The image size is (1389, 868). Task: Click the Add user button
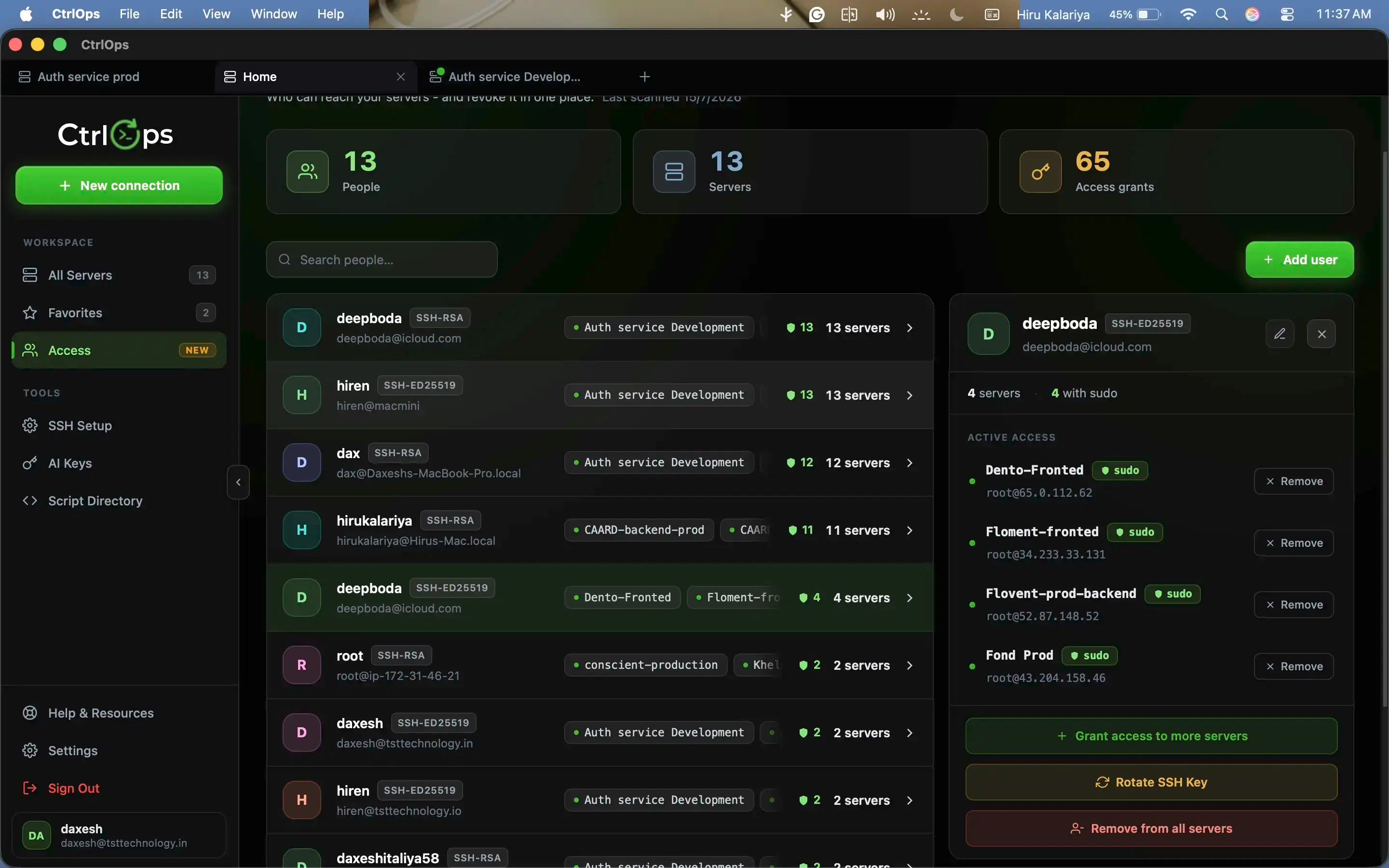tap(1299, 259)
